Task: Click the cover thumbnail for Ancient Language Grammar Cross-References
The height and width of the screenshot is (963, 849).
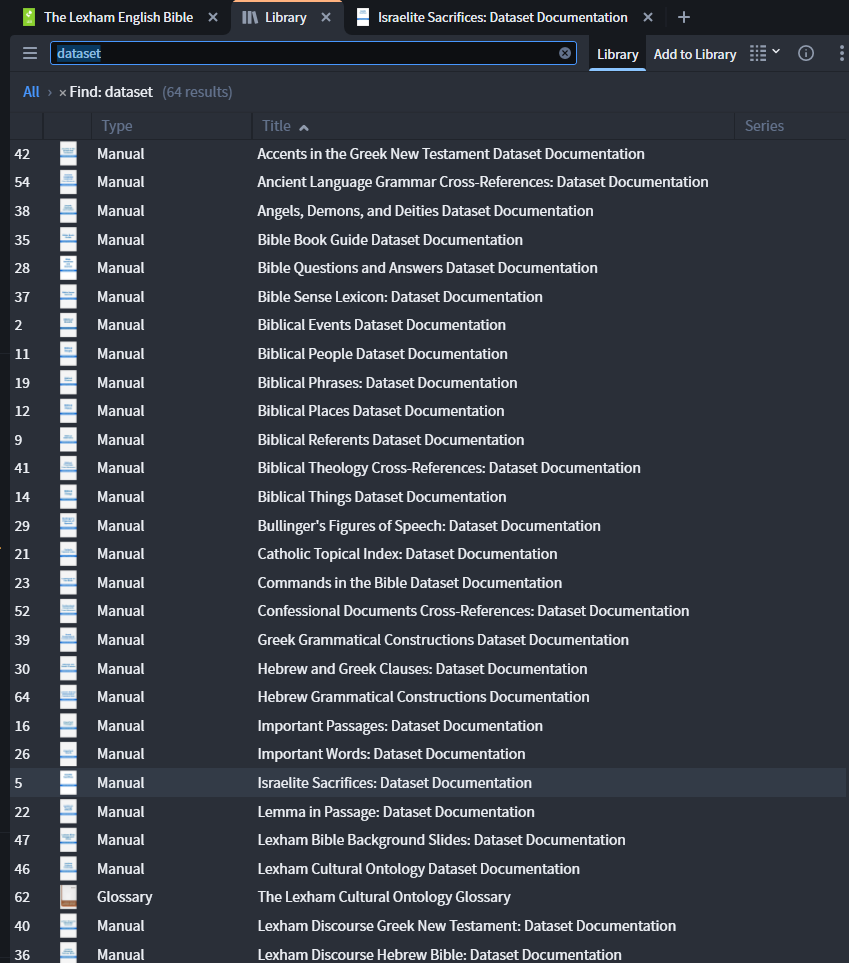Action: [68, 182]
